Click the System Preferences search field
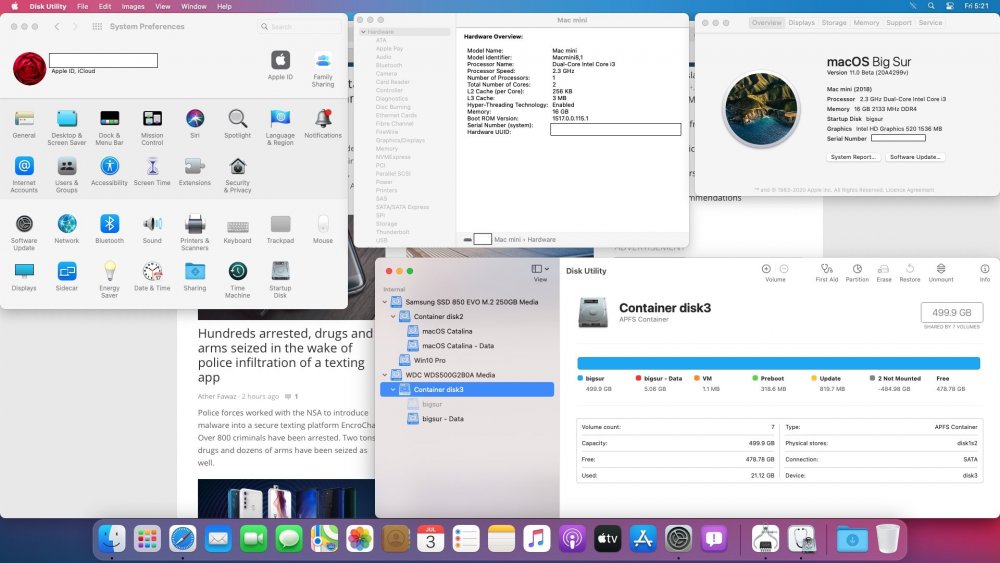Viewport: 1000px width, 563px height. coord(300,27)
